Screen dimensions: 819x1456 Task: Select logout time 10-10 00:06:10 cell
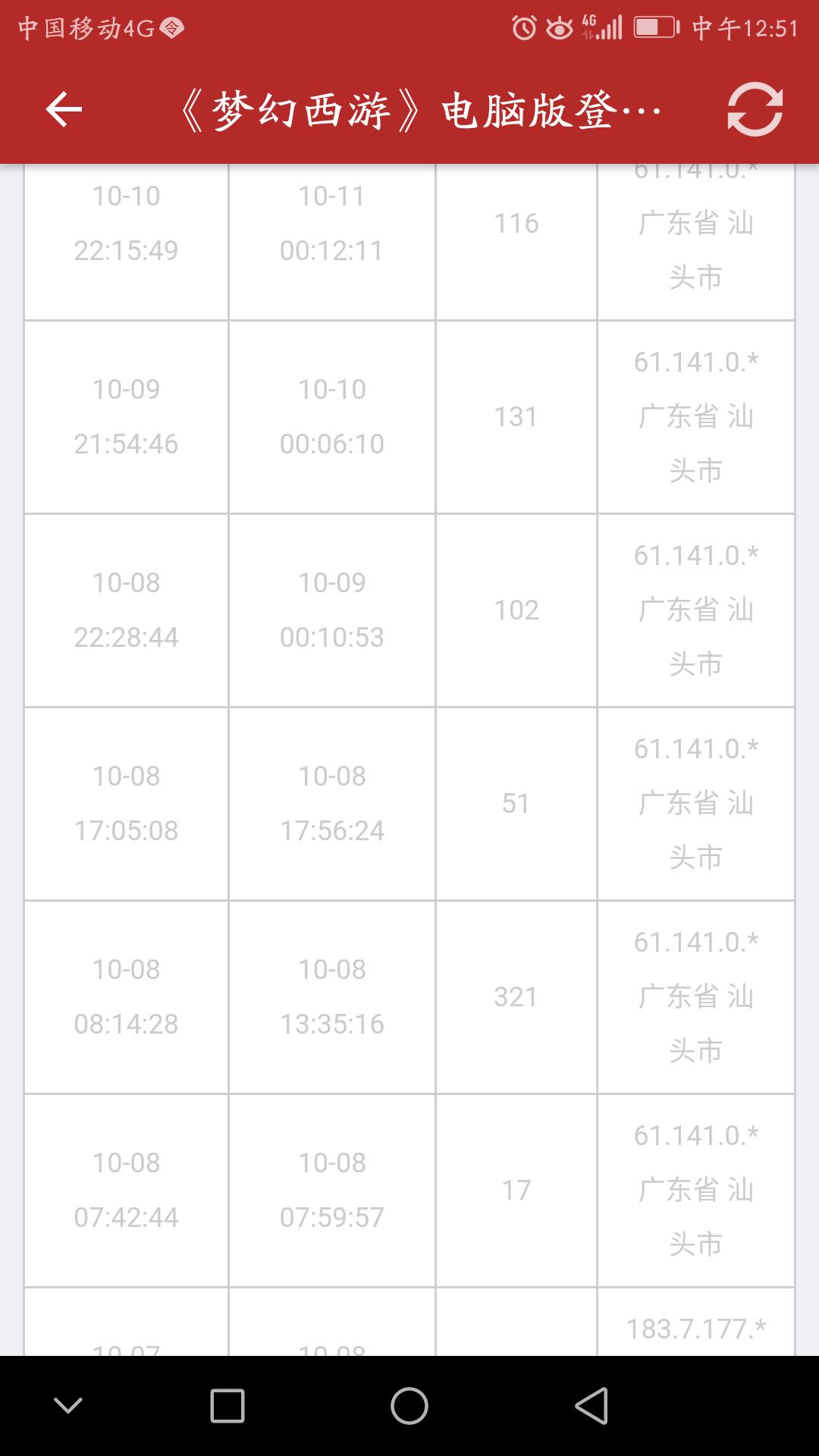tap(332, 417)
